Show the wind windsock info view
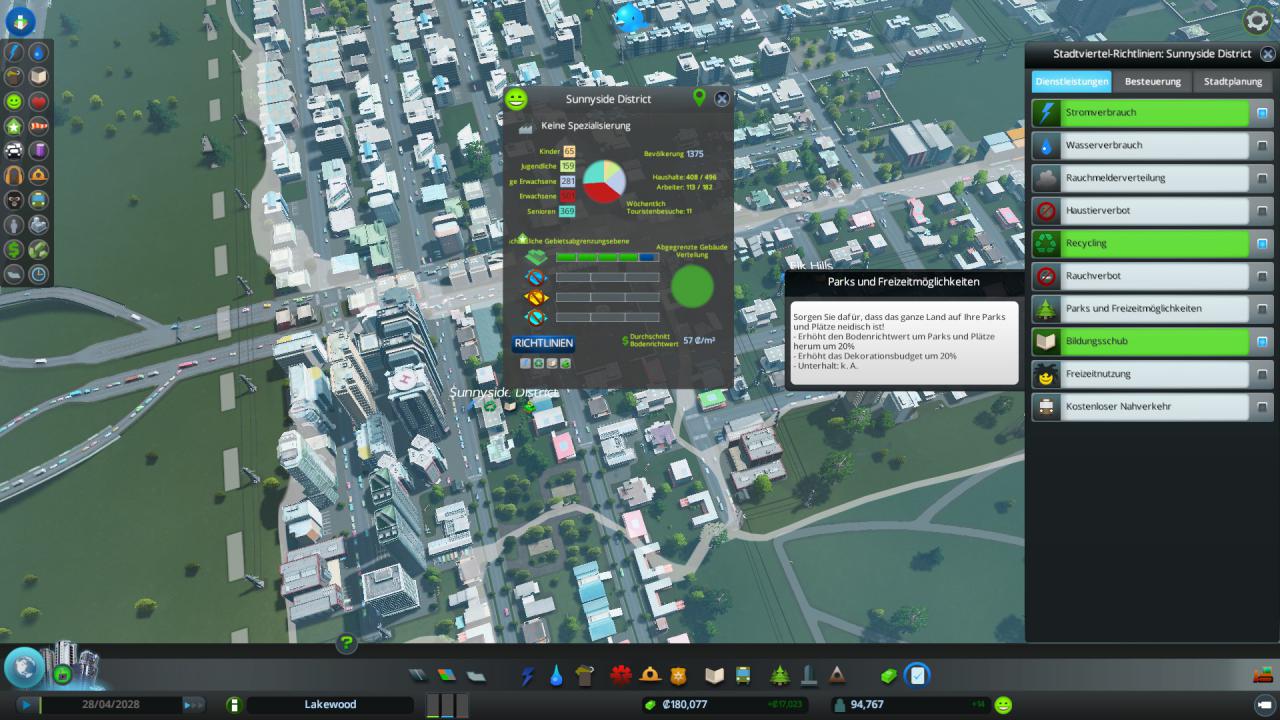The image size is (1280, 720). (39, 126)
